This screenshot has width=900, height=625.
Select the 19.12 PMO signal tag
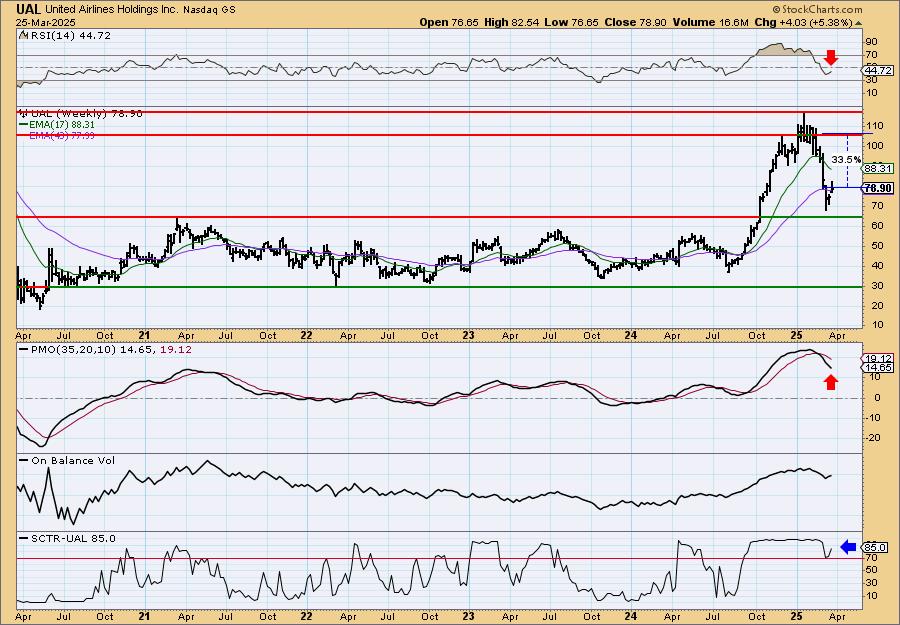point(878,358)
